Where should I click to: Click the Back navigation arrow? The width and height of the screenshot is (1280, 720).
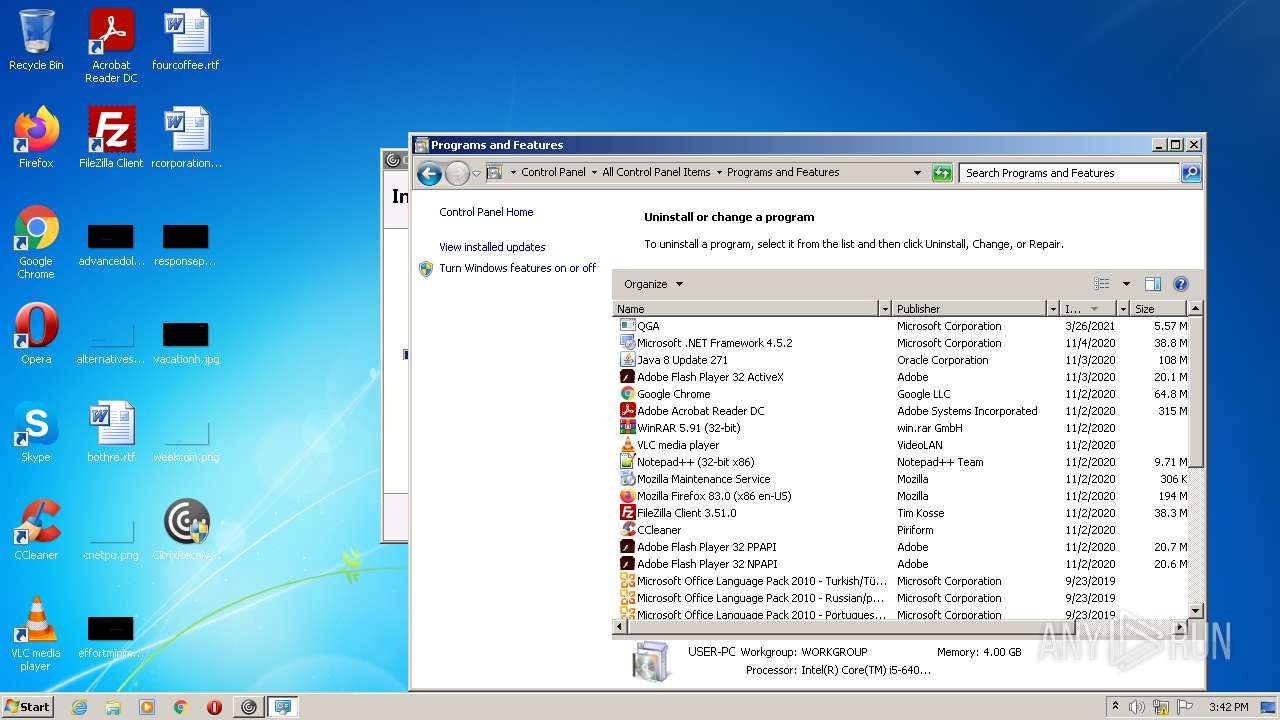pos(429,173)
